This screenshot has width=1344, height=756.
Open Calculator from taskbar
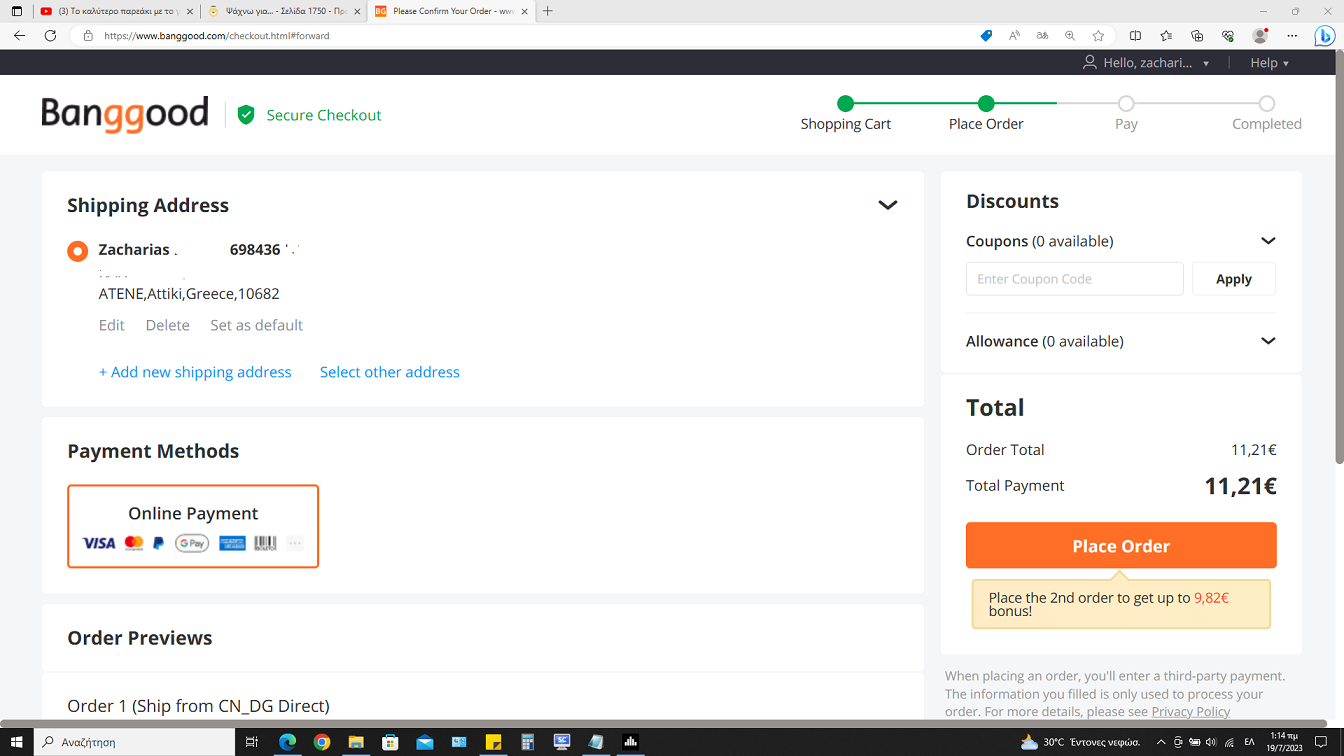(528, 742)
